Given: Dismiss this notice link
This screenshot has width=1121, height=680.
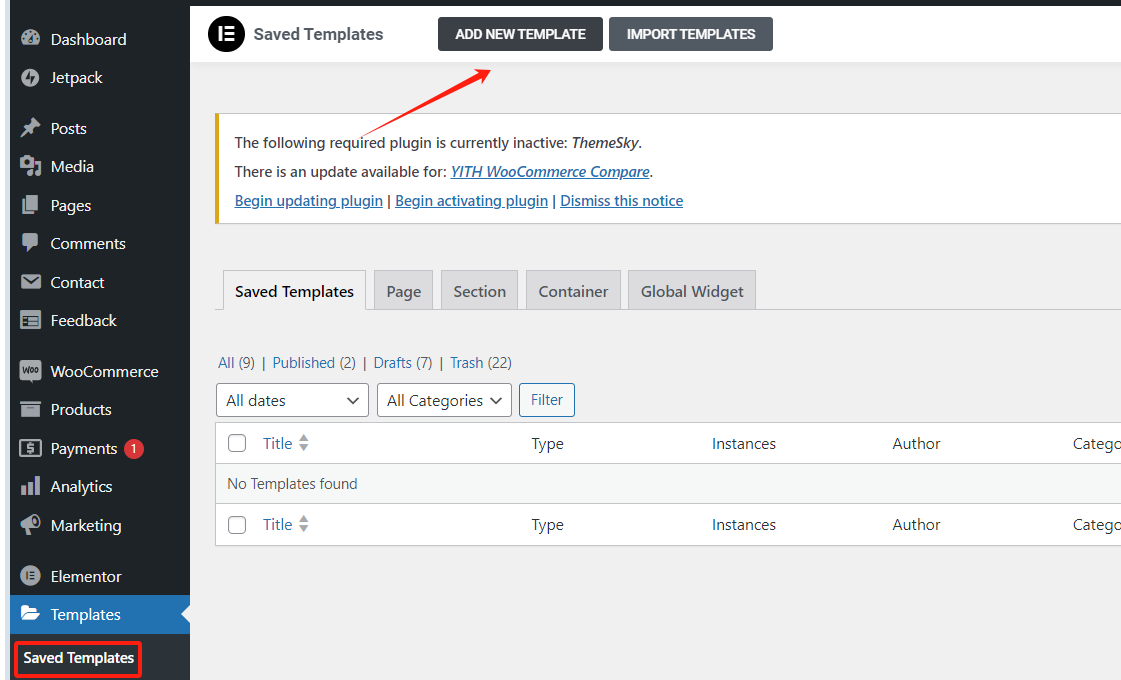Looking at the screenshot, I should click(621, 201).
